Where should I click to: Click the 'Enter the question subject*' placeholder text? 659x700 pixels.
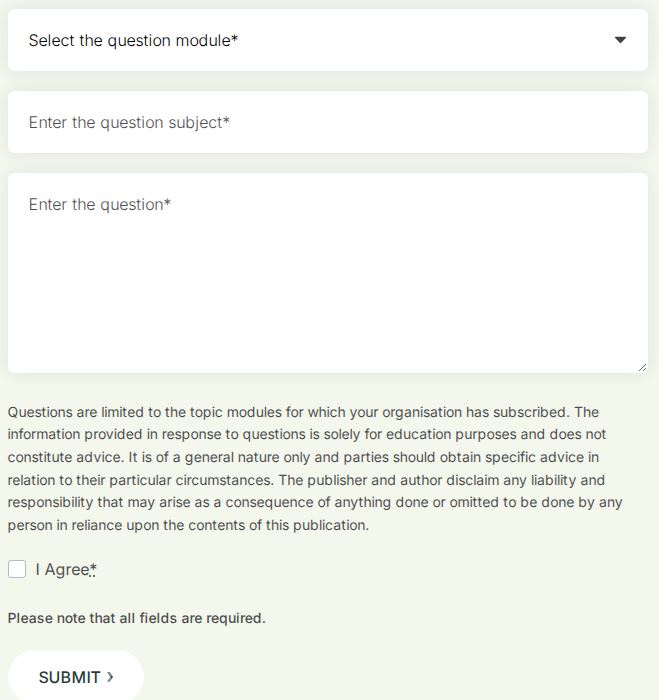tap(129, 123)
